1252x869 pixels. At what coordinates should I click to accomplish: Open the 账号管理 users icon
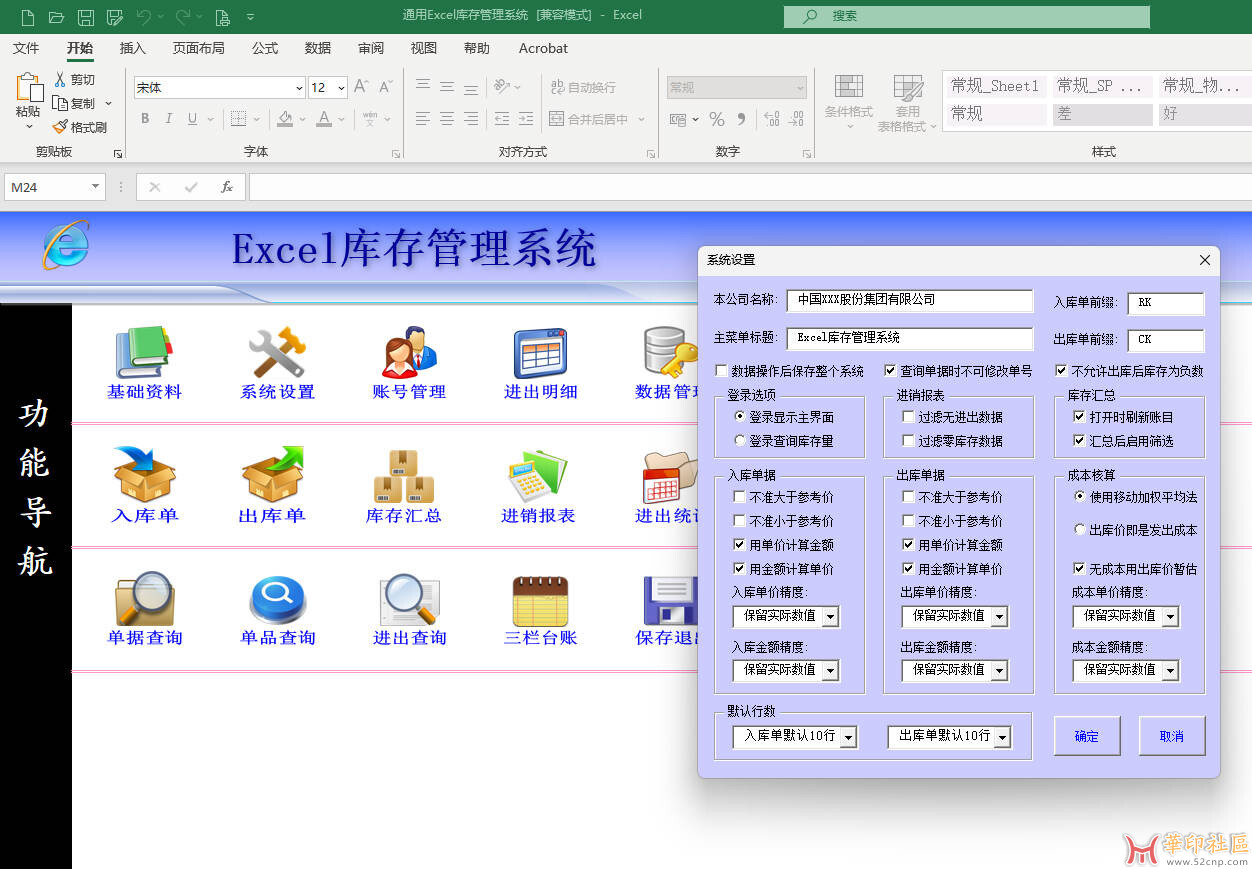409,353
